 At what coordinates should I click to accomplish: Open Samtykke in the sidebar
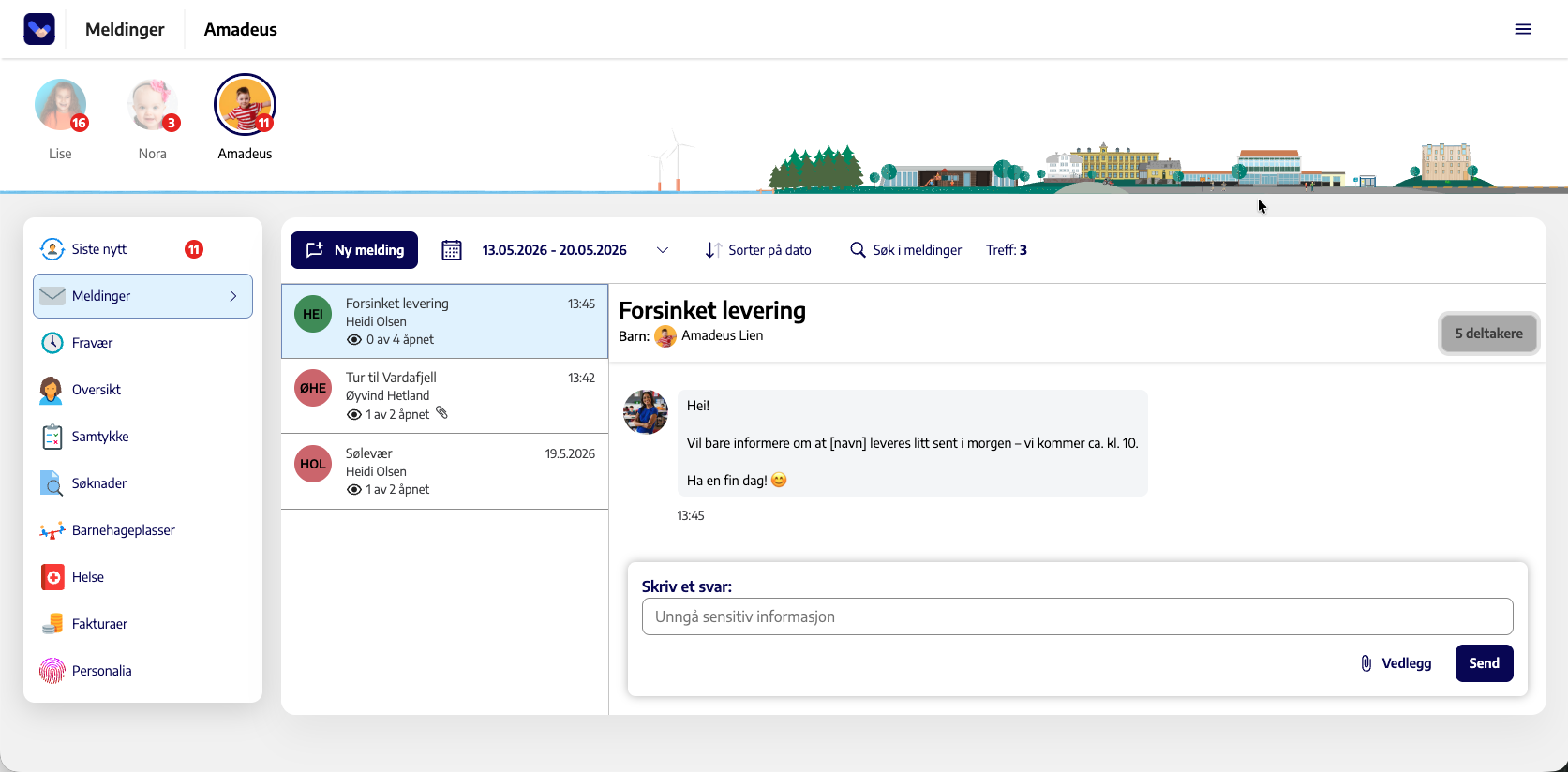tap(142, 437)
